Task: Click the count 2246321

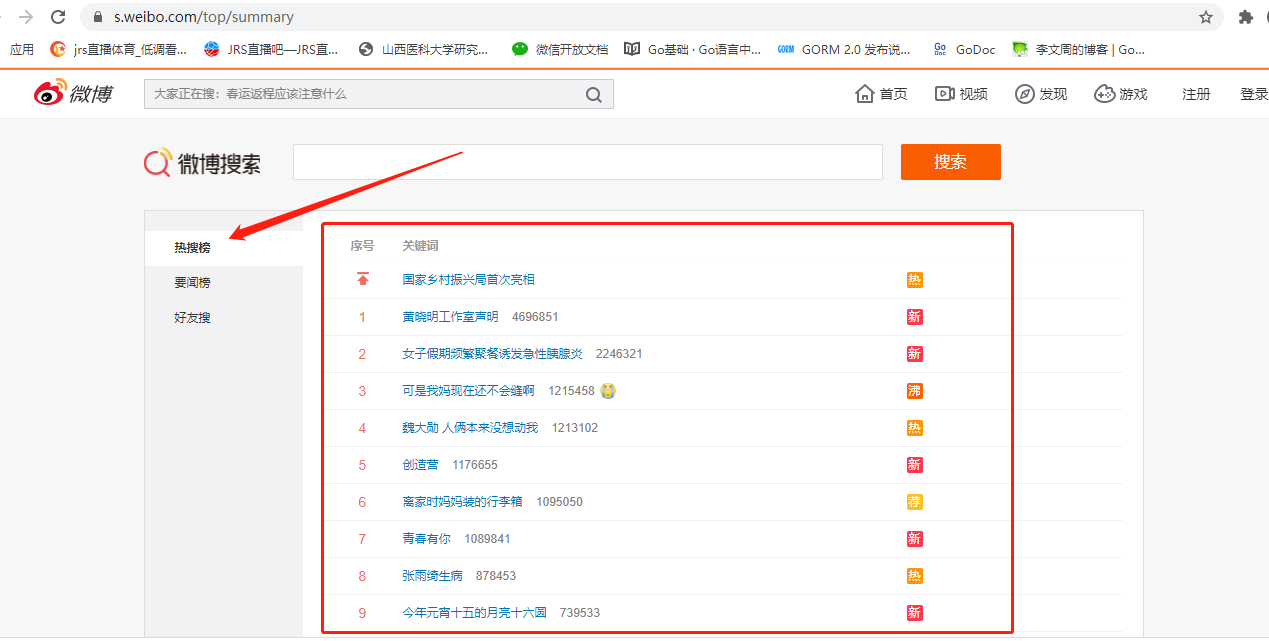Action: 619,354
